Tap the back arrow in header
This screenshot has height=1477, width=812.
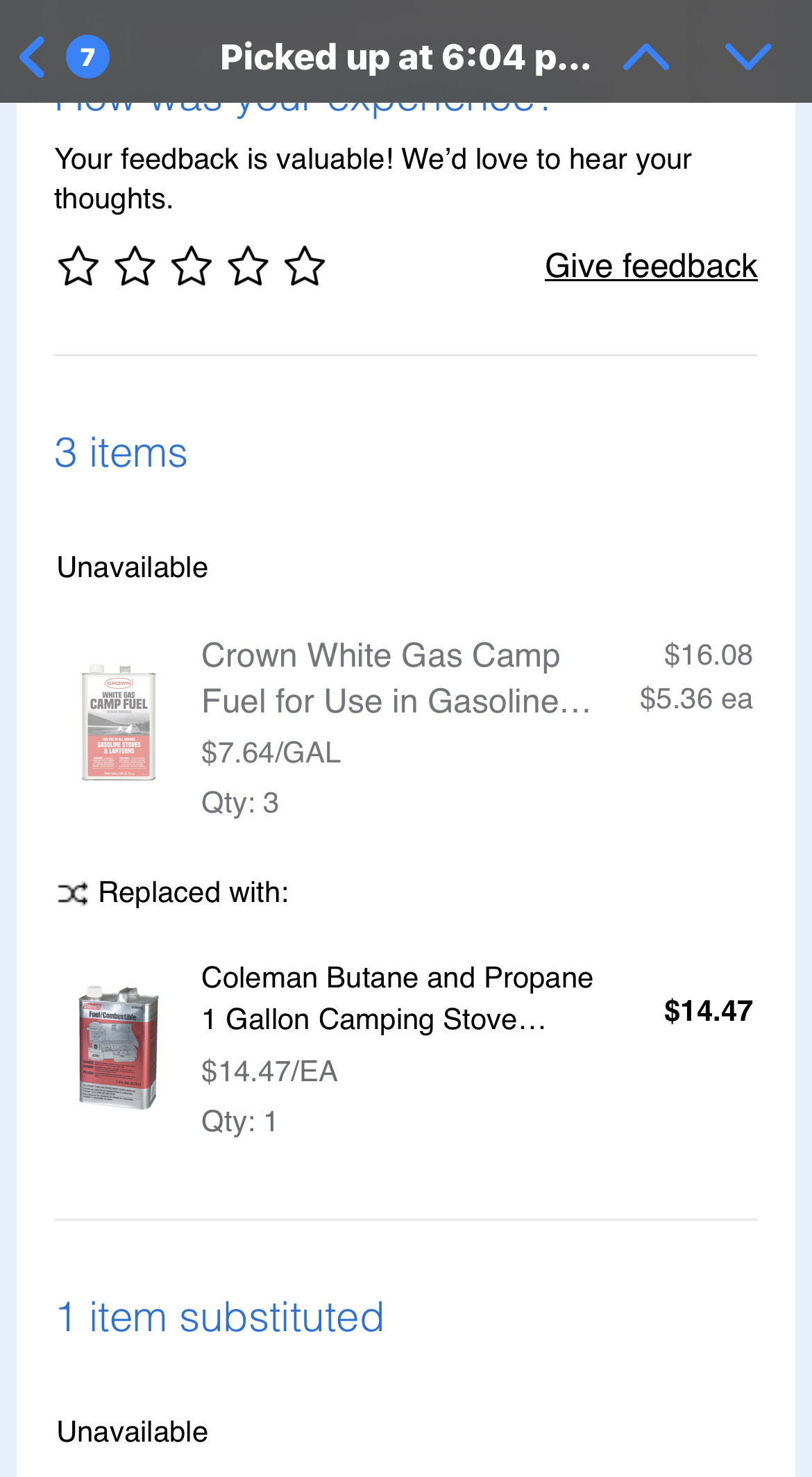click(33, 57)
